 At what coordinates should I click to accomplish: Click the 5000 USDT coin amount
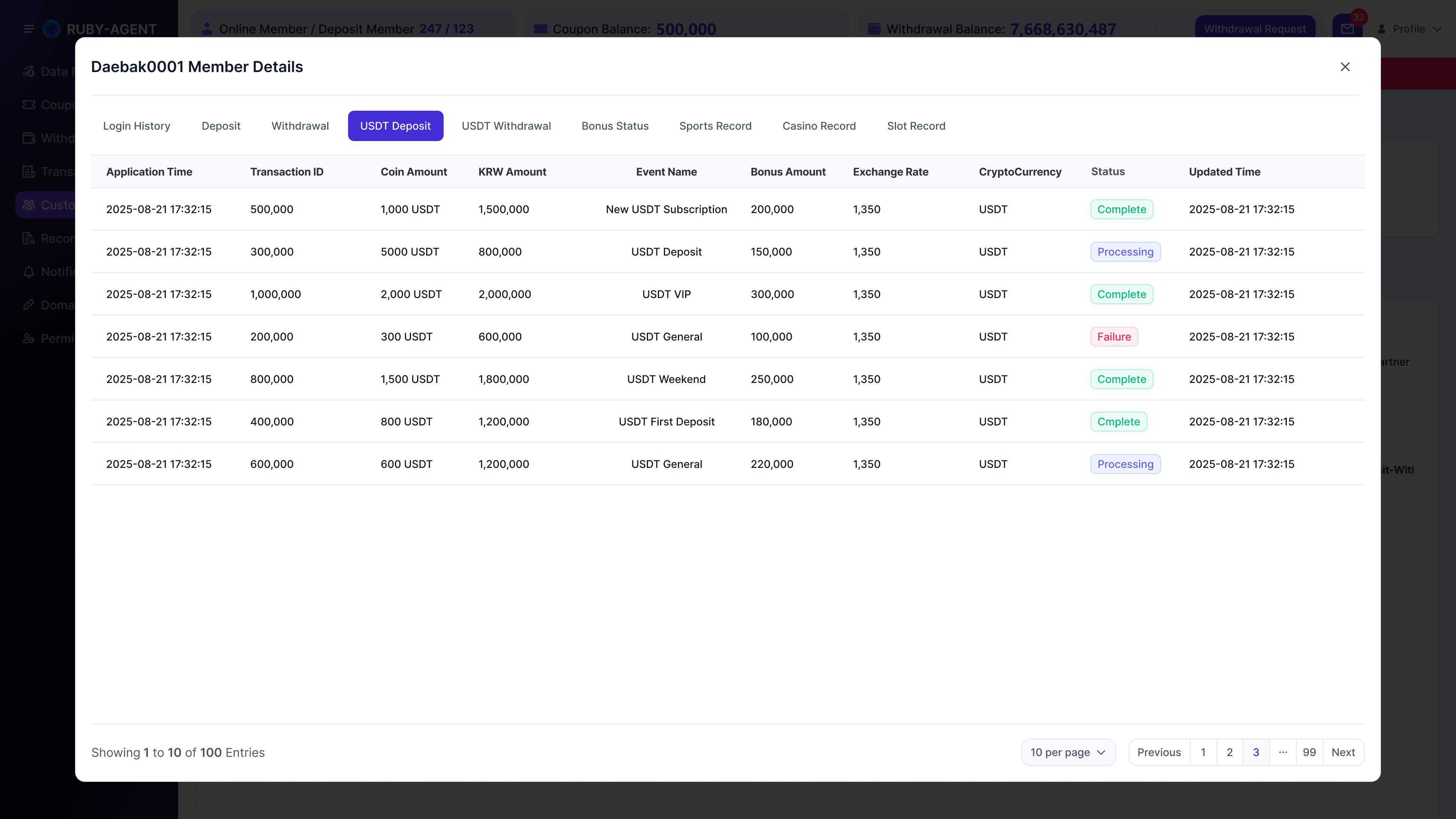tap(410, 251)
